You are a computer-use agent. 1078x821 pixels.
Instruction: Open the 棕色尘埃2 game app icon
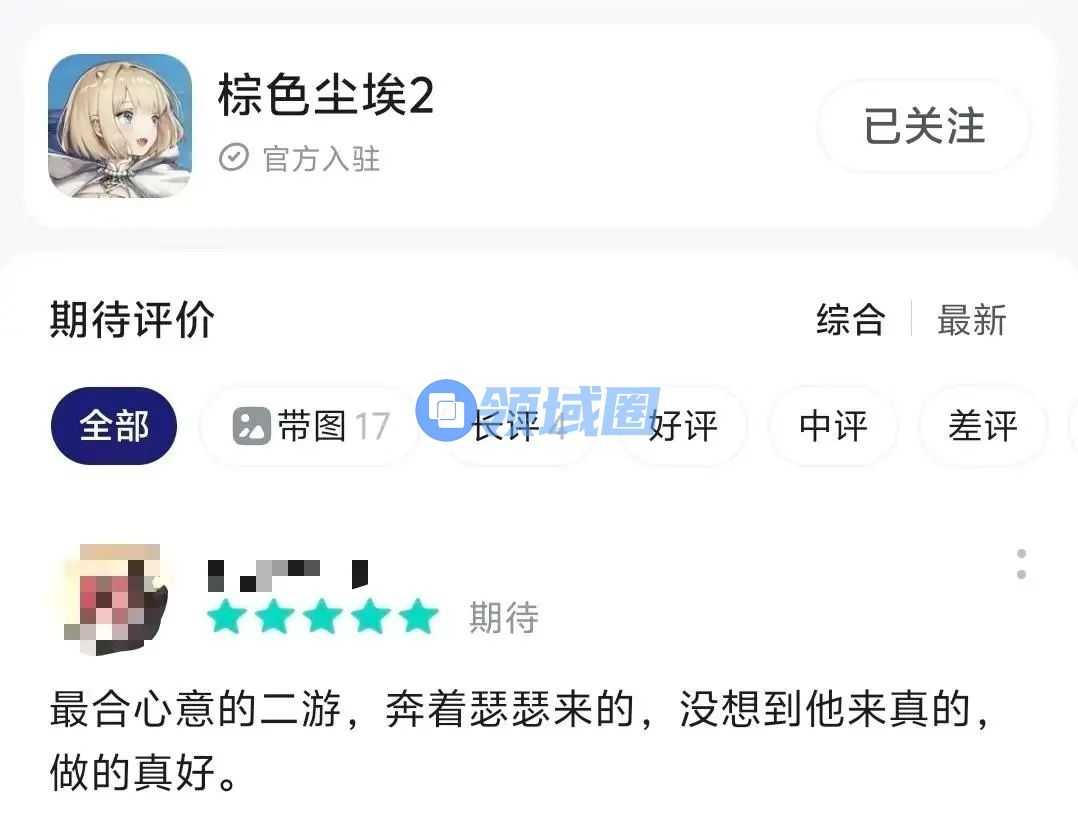coord(120,126)
